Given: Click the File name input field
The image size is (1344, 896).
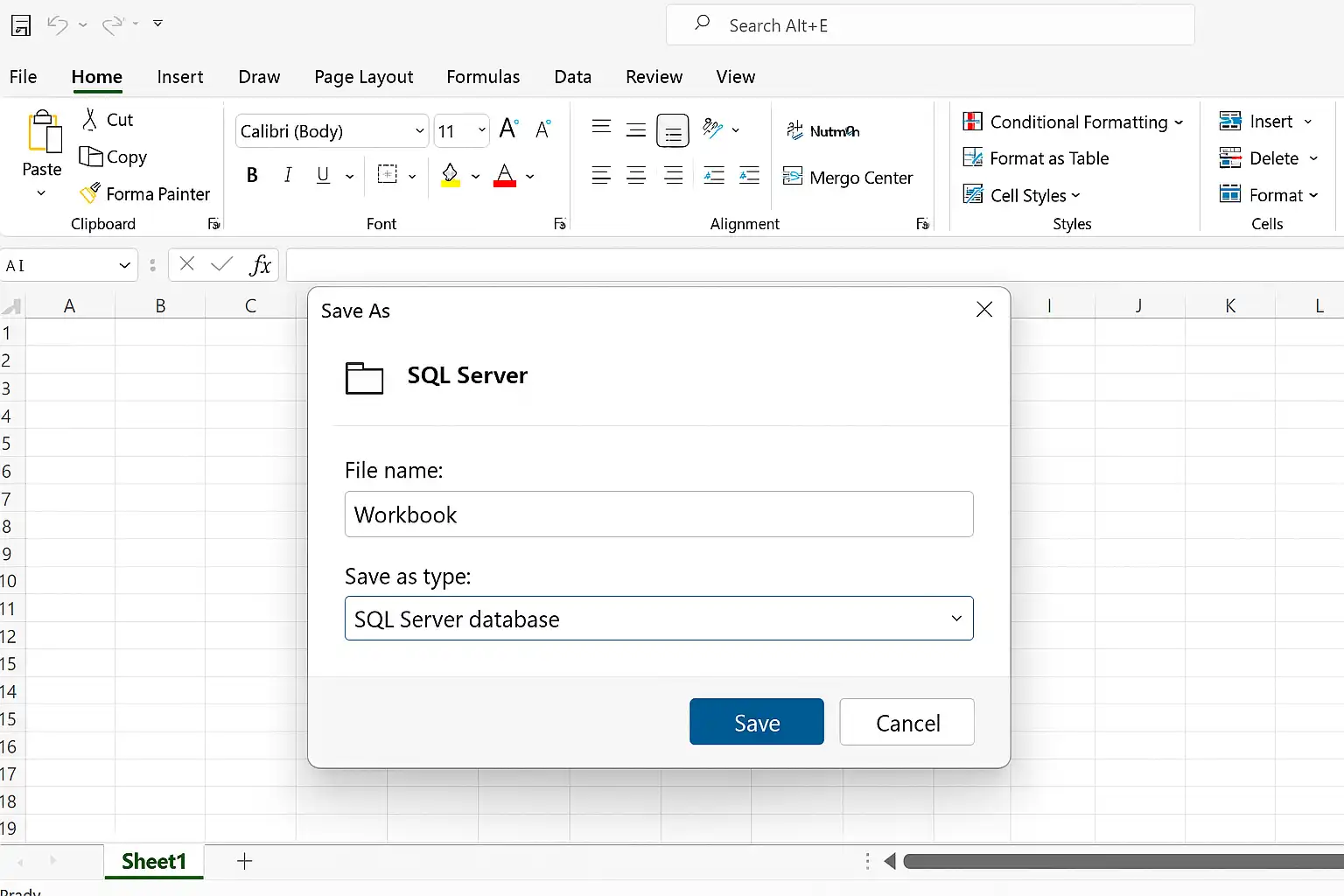Looking at the screenshot, I should coord(659,514).
